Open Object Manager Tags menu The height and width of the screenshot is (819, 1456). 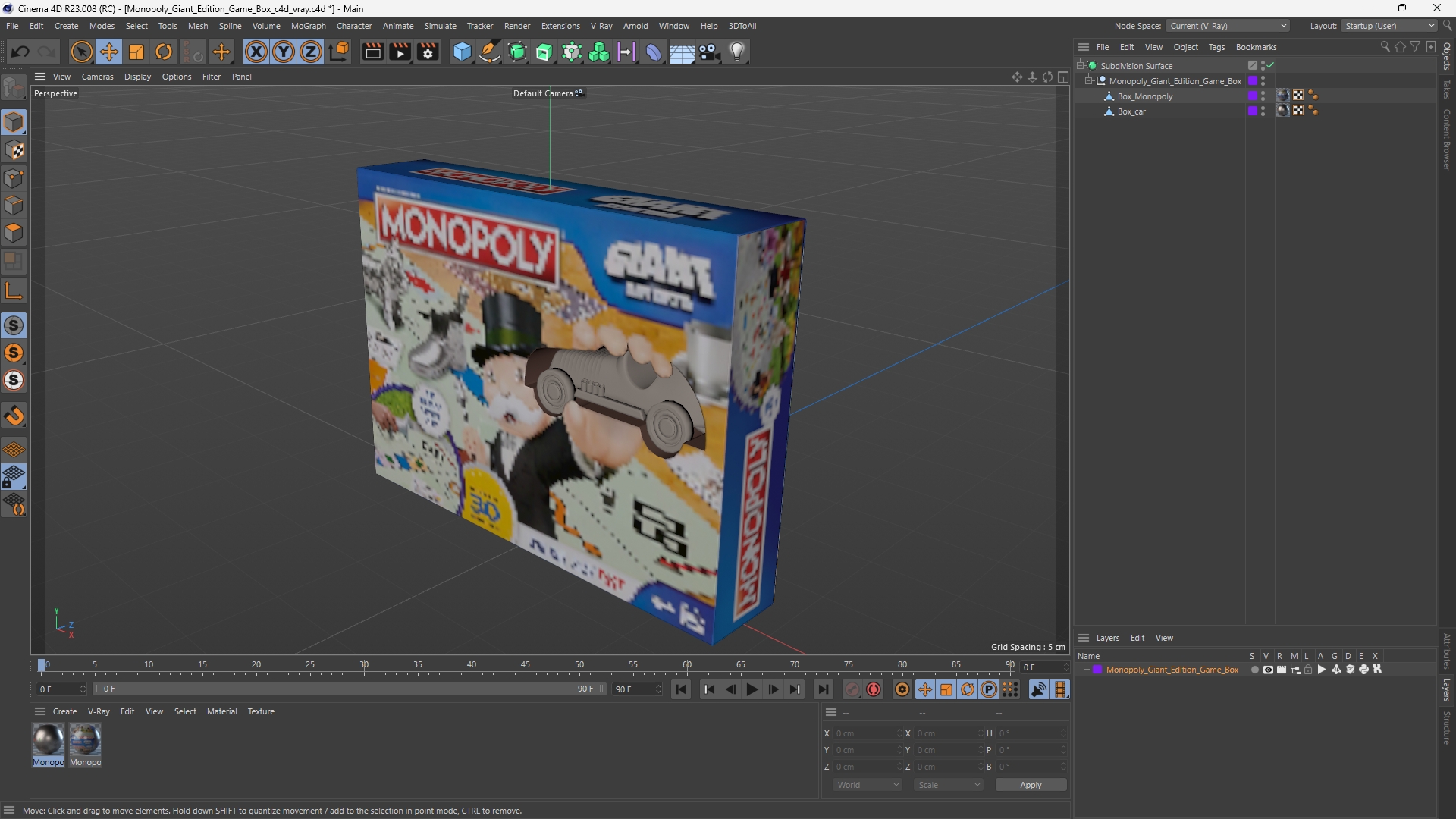pyautogui.click(x=1216, y=47)
